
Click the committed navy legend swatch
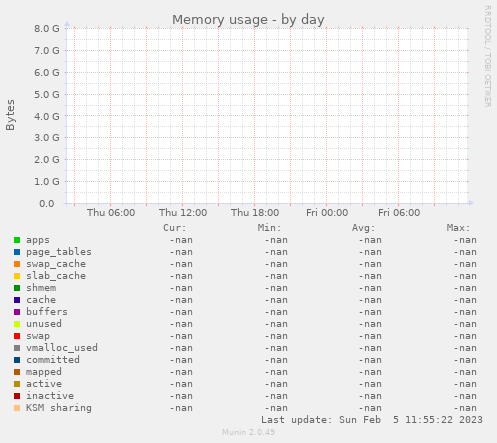[x=17, y=360]
